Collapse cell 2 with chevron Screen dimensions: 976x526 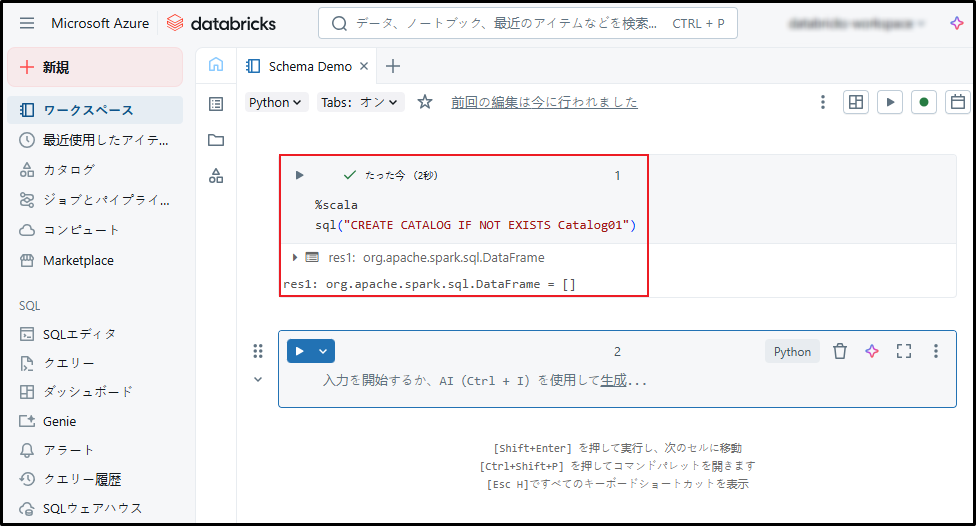coord(258,379)
